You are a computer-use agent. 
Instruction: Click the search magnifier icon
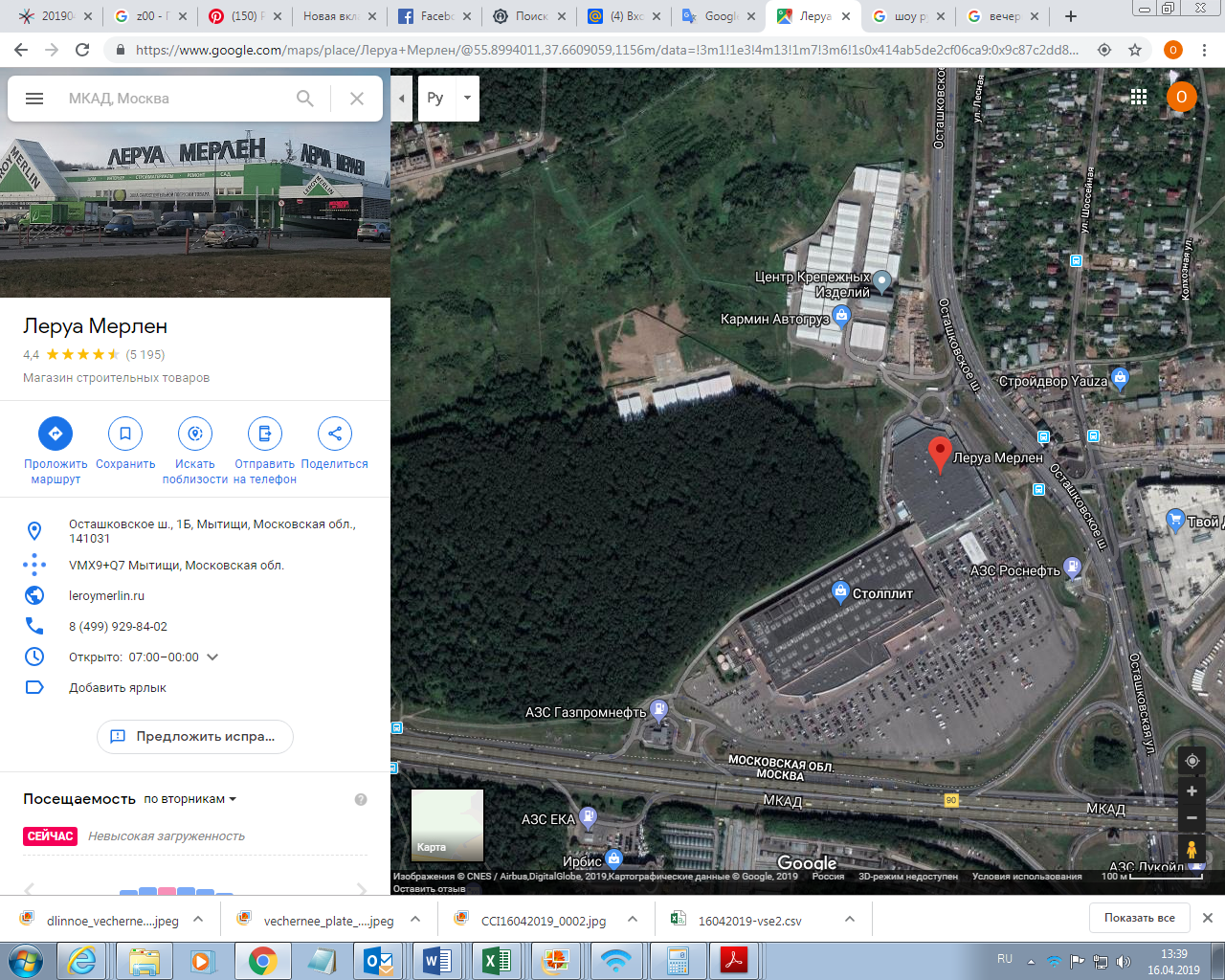305,99
